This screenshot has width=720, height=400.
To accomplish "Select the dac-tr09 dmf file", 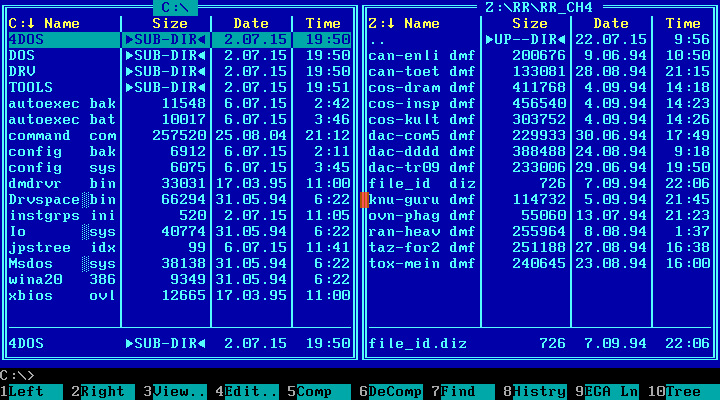I will click(x=540, y=168).
